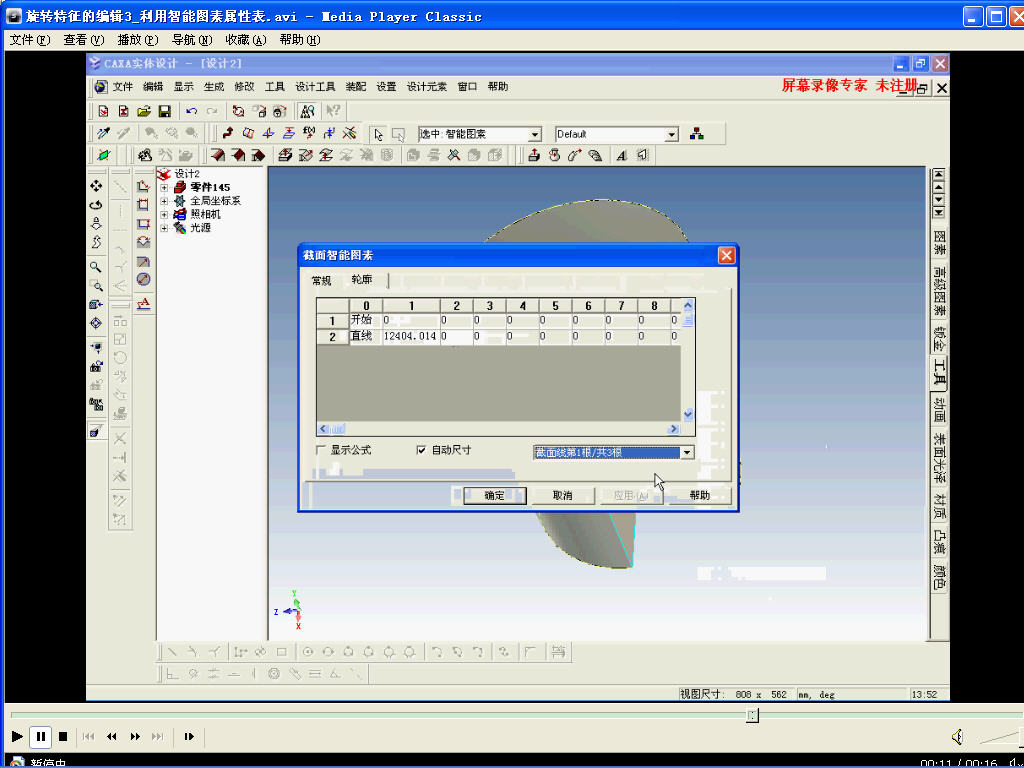
Task: Expand the 照相机 tree node
Action: pyautogui.click(x=165, y=215)
